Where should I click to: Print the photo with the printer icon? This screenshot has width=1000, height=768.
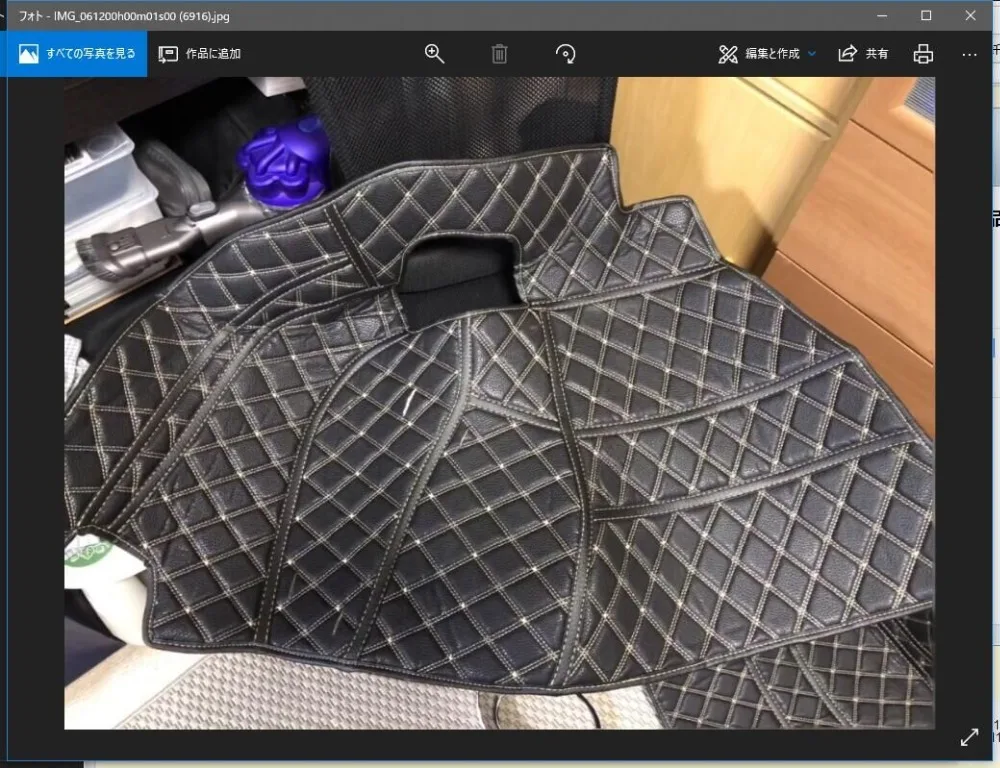pos(923,54)
